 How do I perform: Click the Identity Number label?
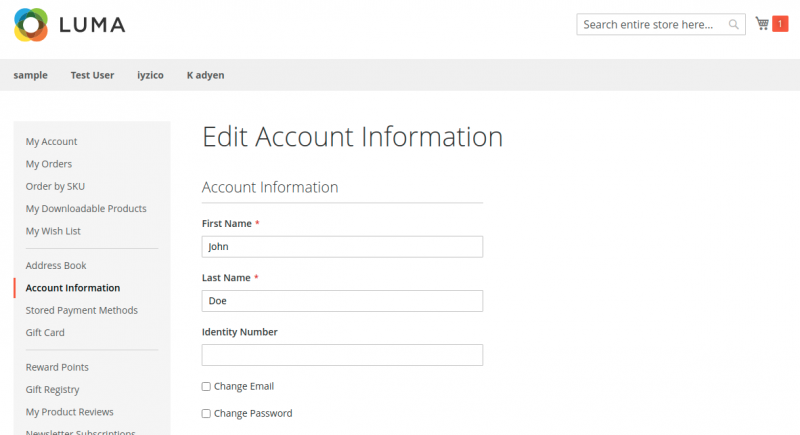[x=240, y=332]
